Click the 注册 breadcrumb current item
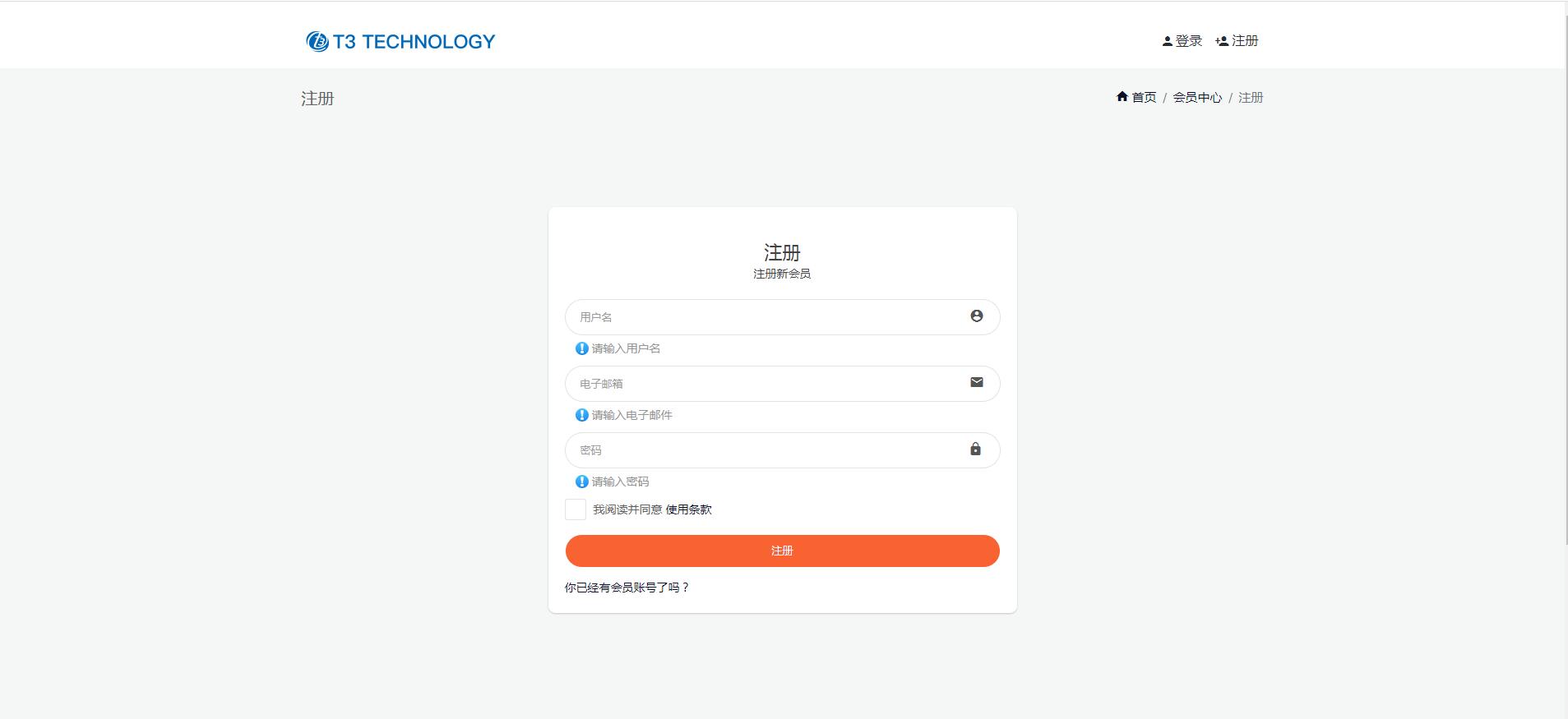 click(x=1251, y=98)
